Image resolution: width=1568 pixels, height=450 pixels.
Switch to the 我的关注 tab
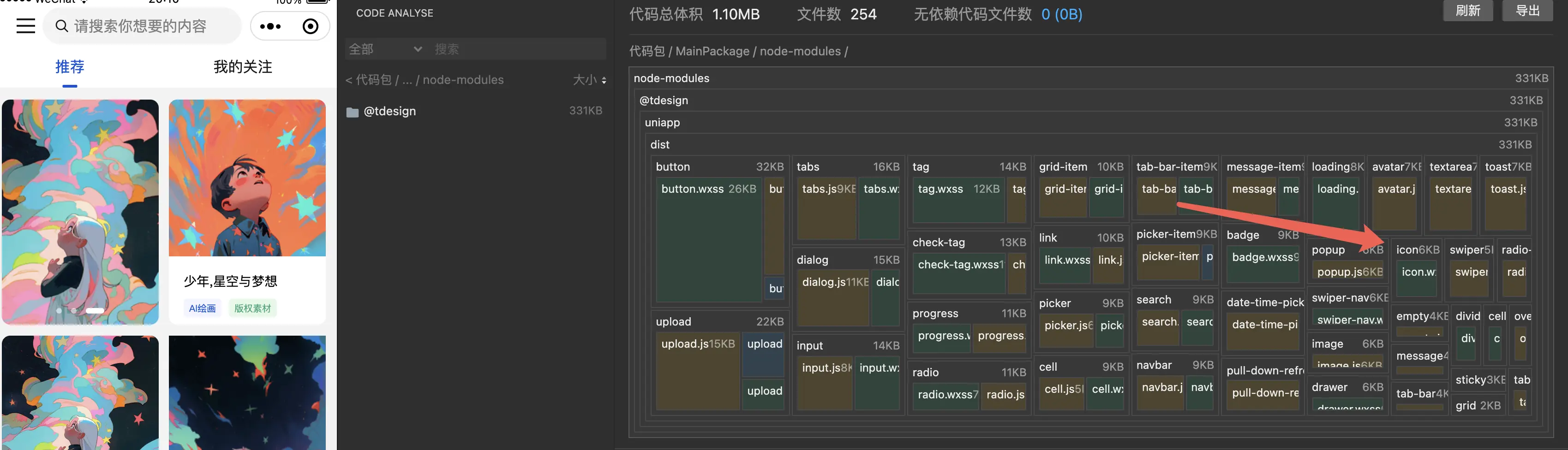tap(242, 67)
